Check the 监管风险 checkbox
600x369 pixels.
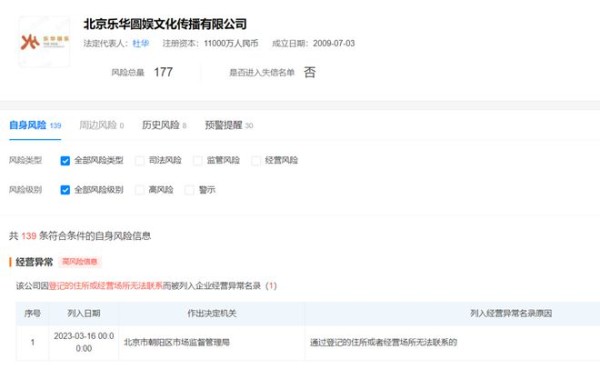(x=198, y=160)
